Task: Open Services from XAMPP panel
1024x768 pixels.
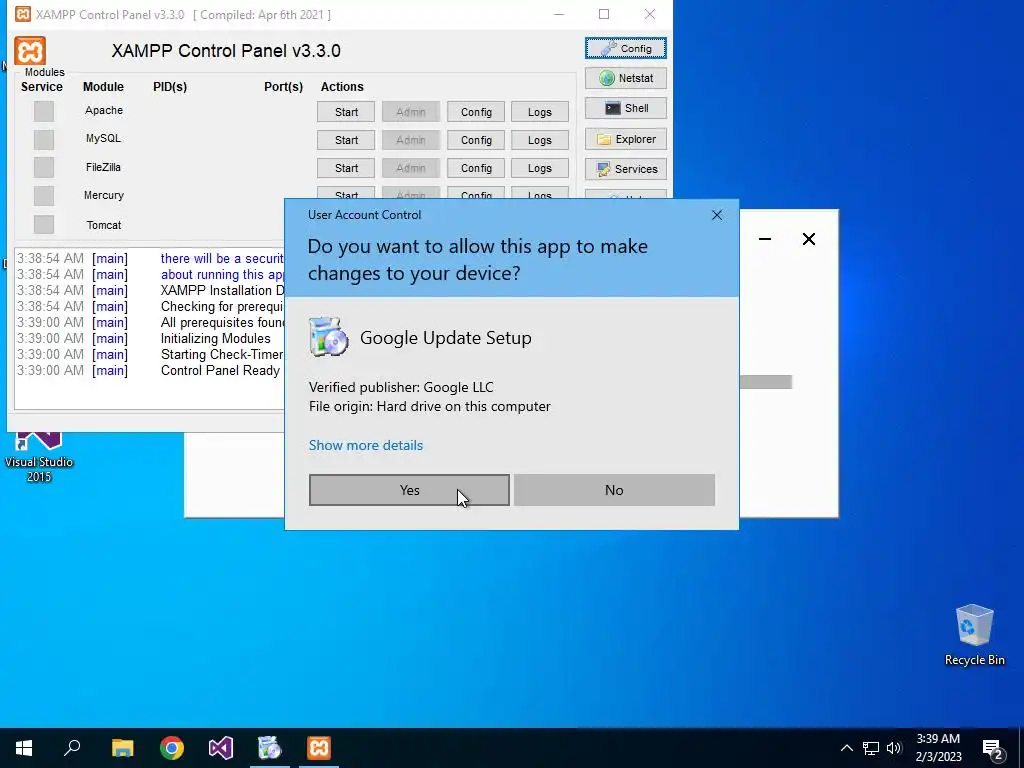Action: [x=626, y=169]
